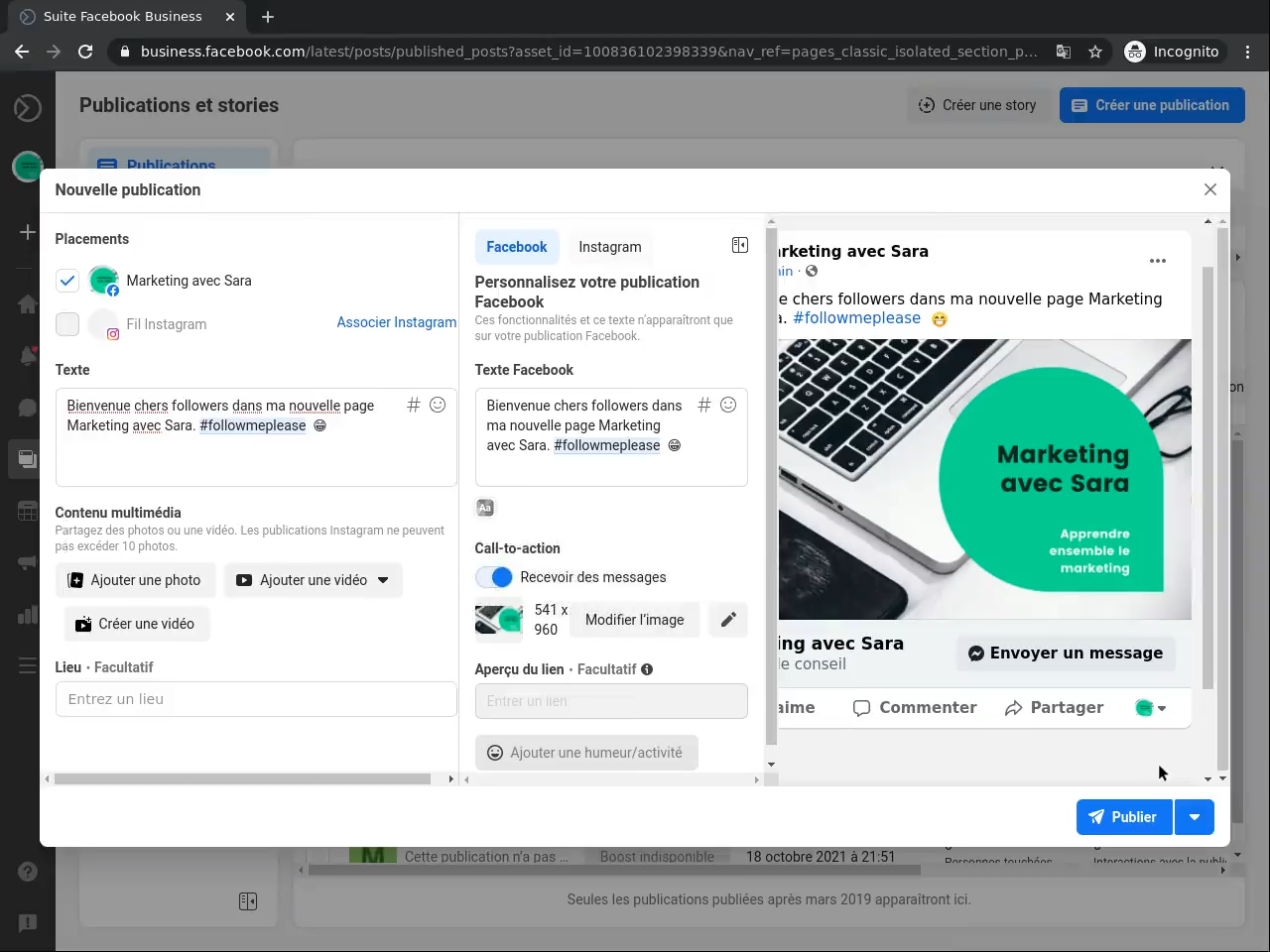Switch to the Instagram tab
The image size is (1270, 952).
point(610,247)
